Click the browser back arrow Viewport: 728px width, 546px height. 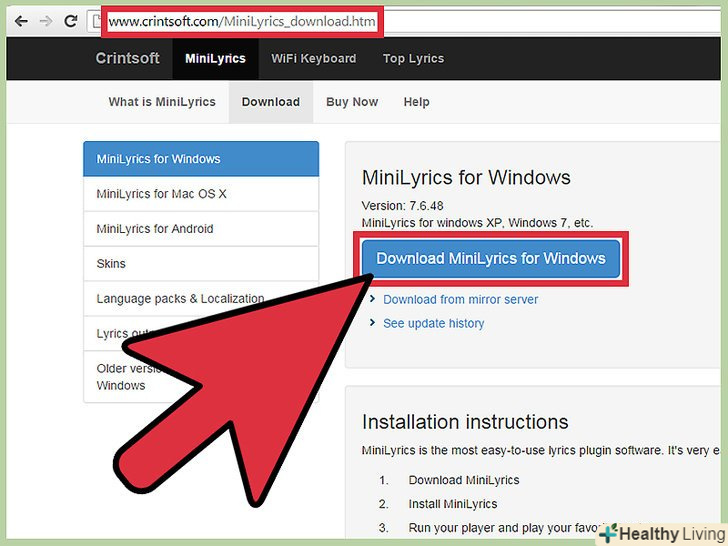click(21, 21)
